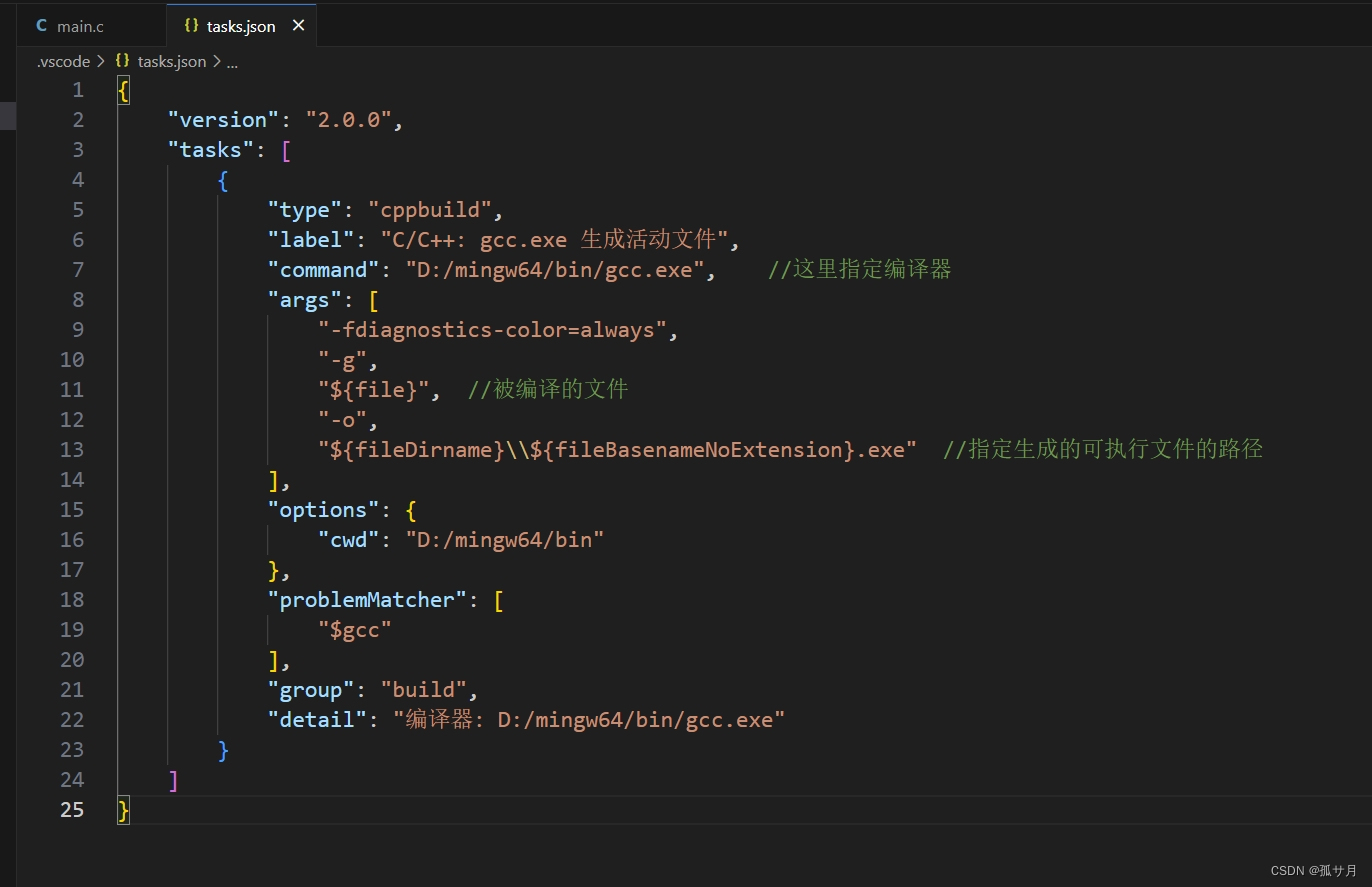Viewport: 1372px width, 887px height.
Task: Click the detail string "编译器: D:/mingw64/bin/gcc.exe"
Action: click(x=589, y=720)
